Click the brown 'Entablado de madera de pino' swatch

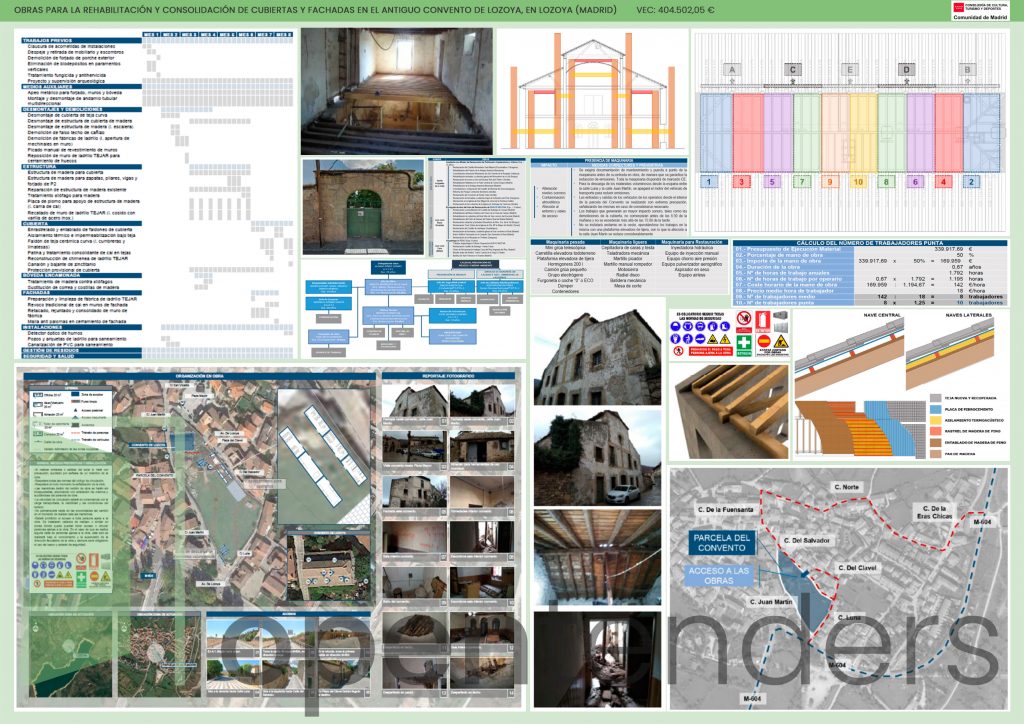pos(936,443)
